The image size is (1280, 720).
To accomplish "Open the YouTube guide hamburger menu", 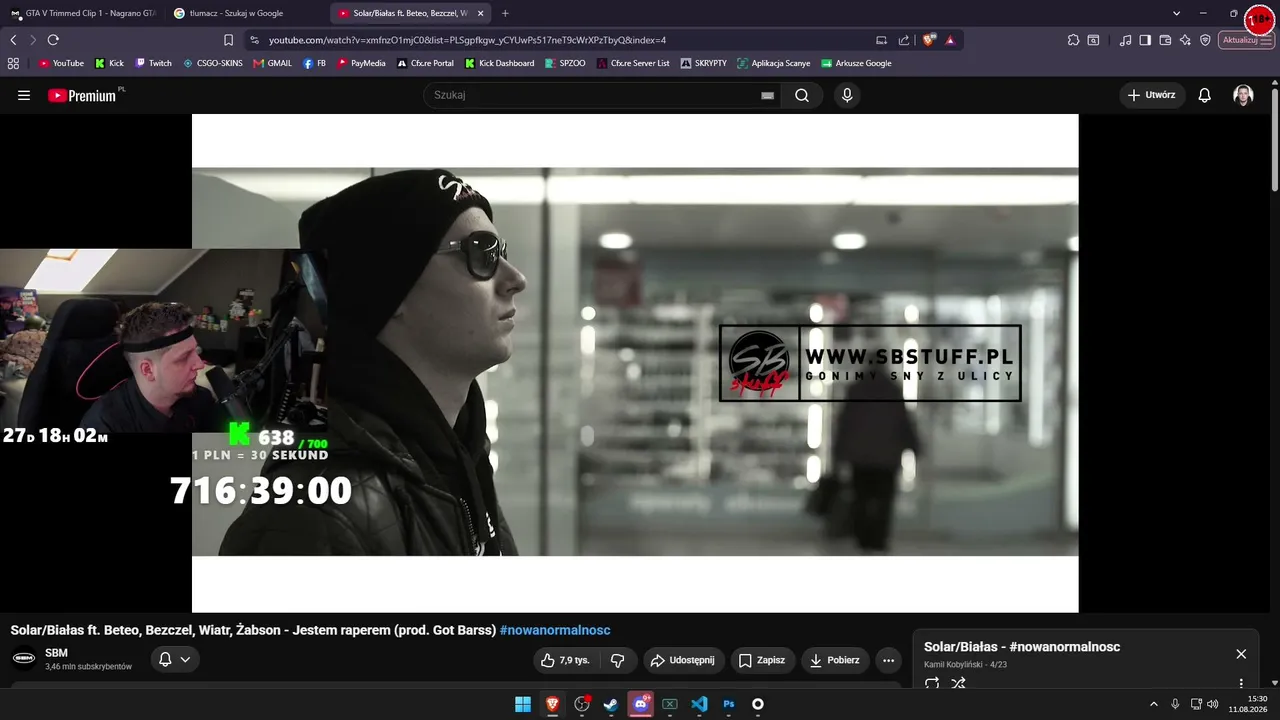I will (24, 95).
